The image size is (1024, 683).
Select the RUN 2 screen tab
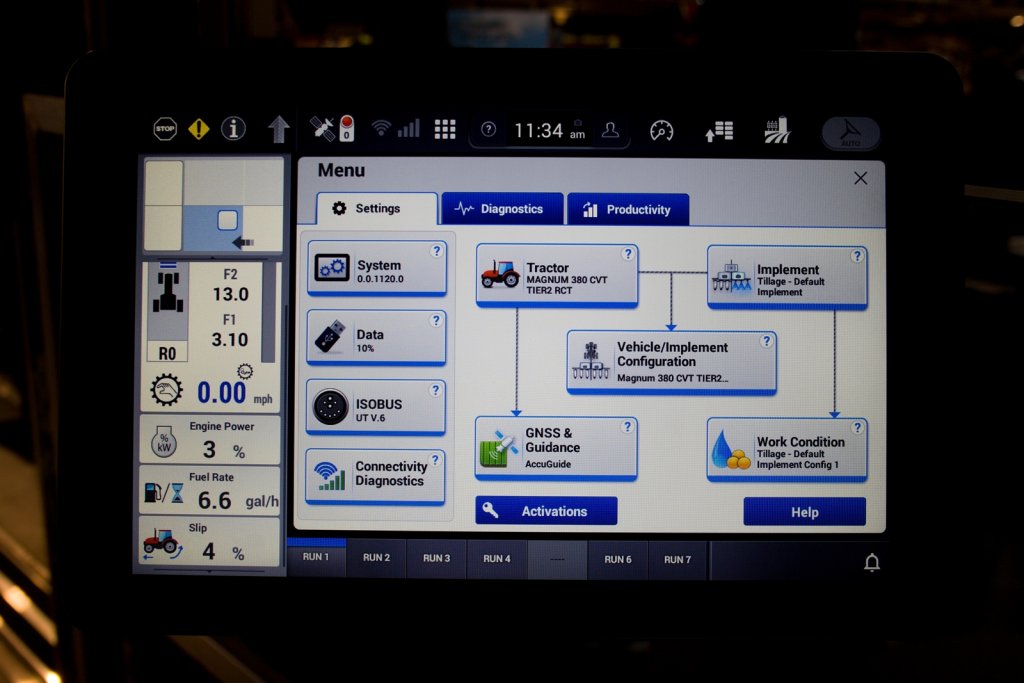click(x=376, y=558)
